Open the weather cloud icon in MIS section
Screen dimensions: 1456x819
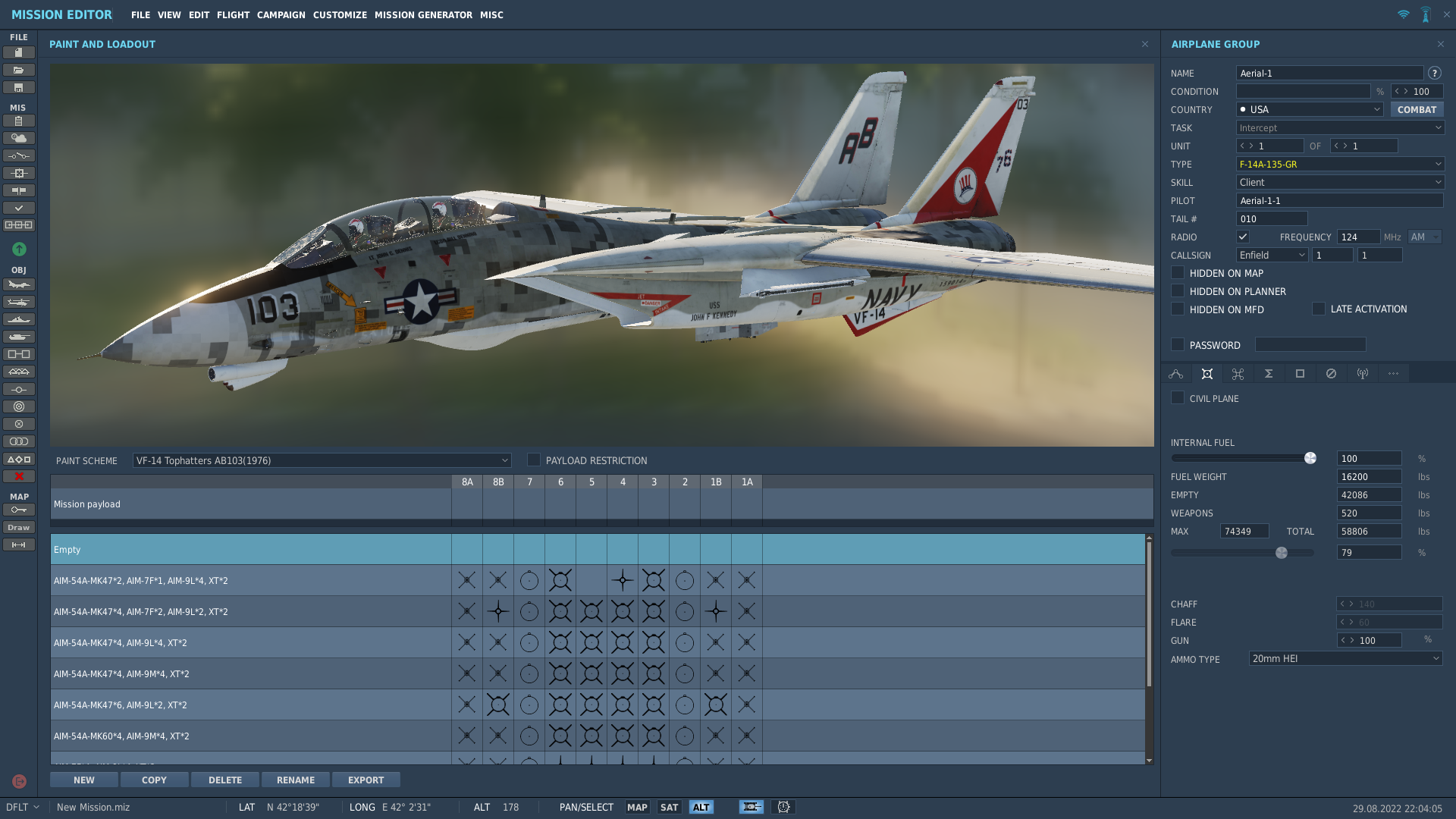19,138
